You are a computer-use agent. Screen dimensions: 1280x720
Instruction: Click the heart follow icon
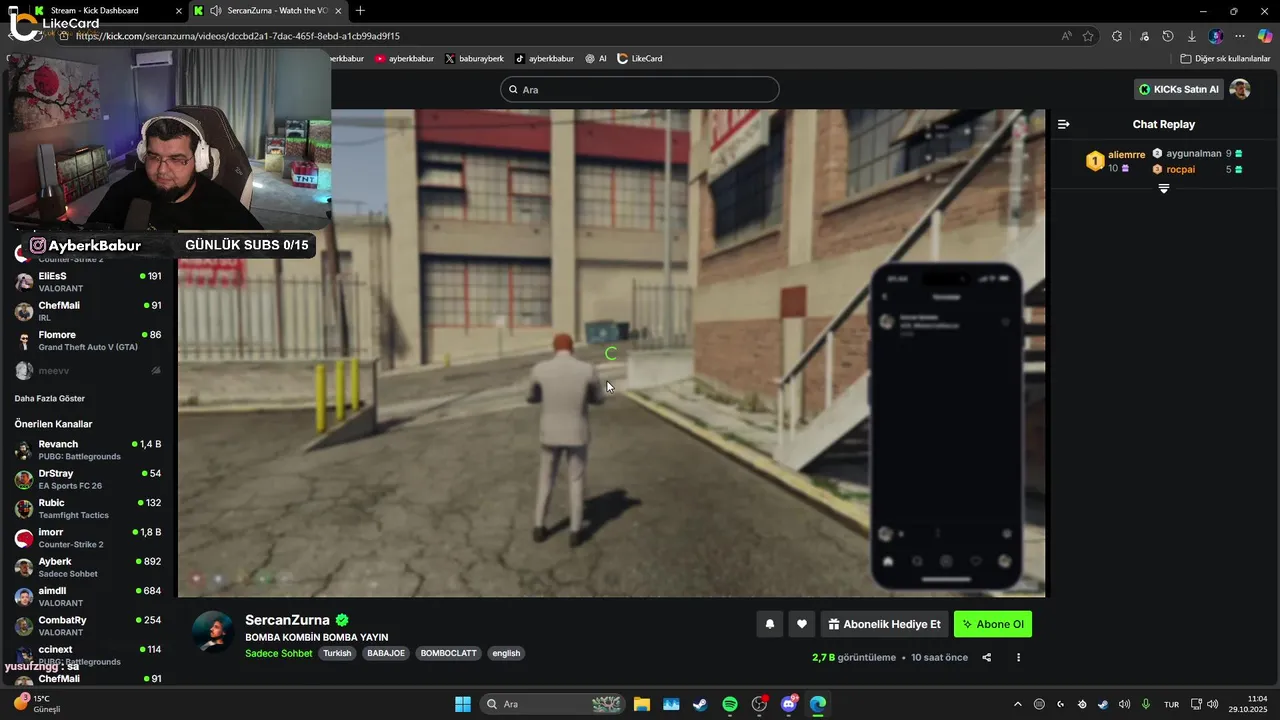pyautogui.click(x=802, y=624)
